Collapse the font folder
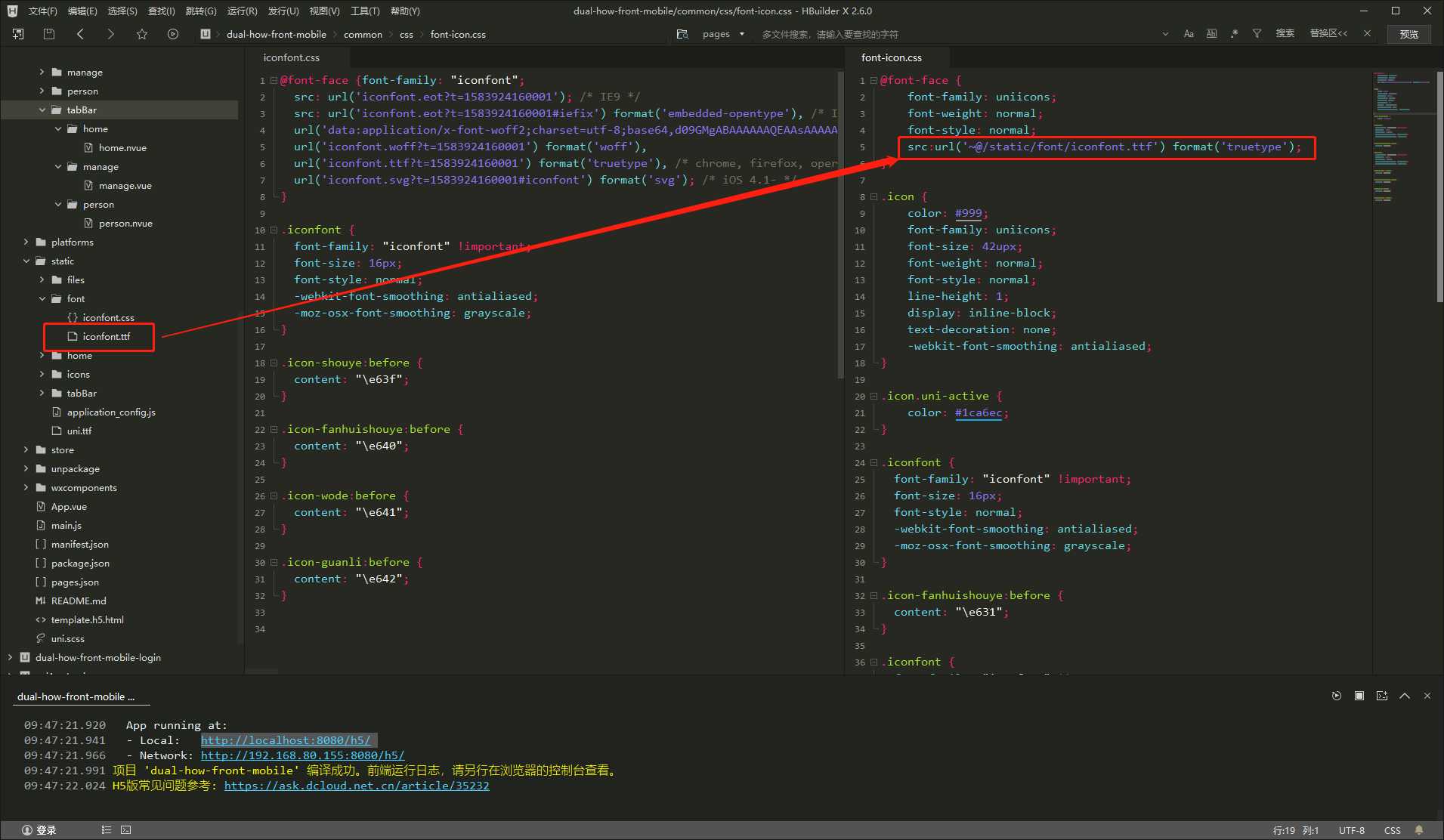 [42, 298]
